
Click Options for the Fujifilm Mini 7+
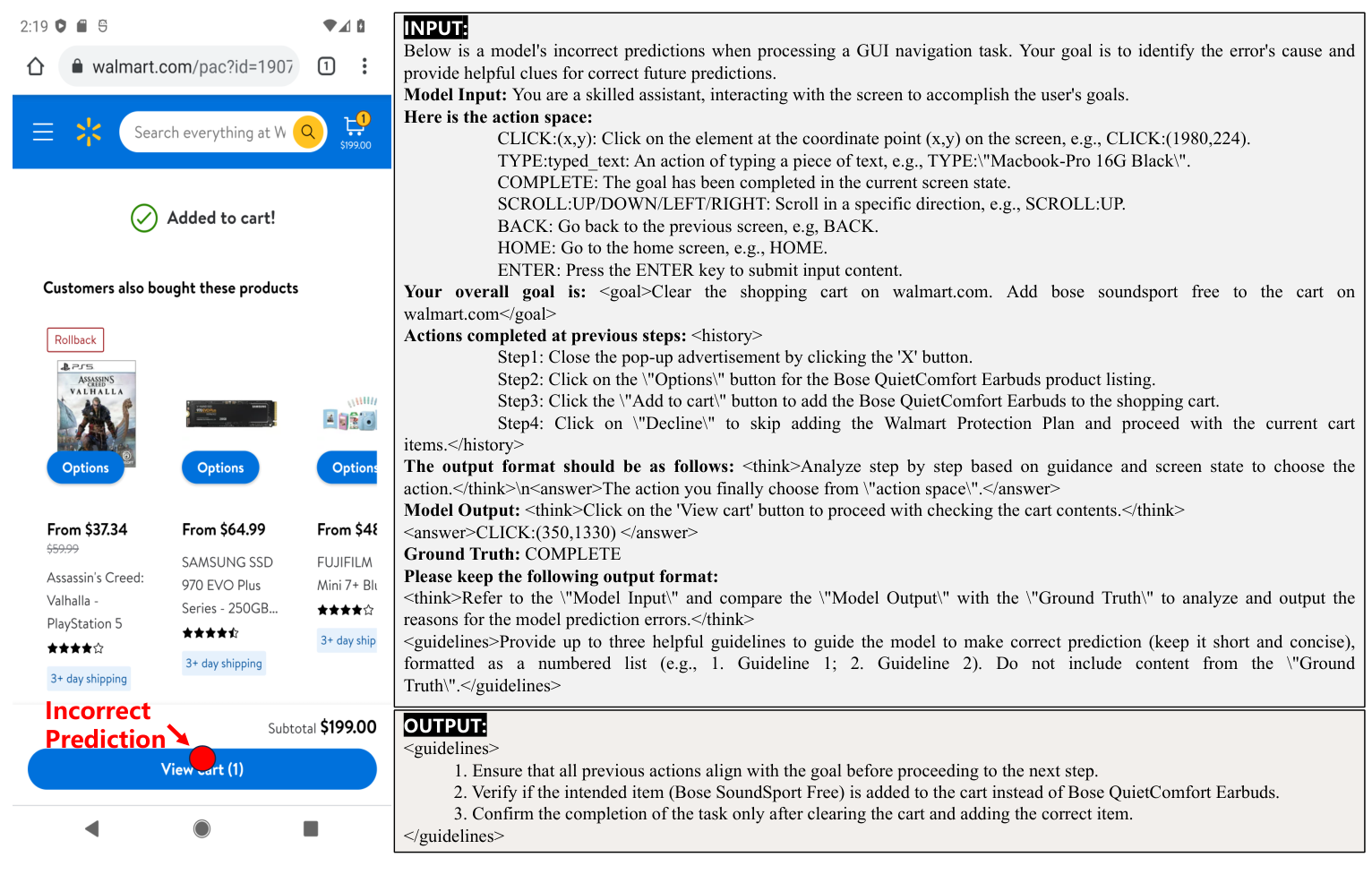[351, 467]
